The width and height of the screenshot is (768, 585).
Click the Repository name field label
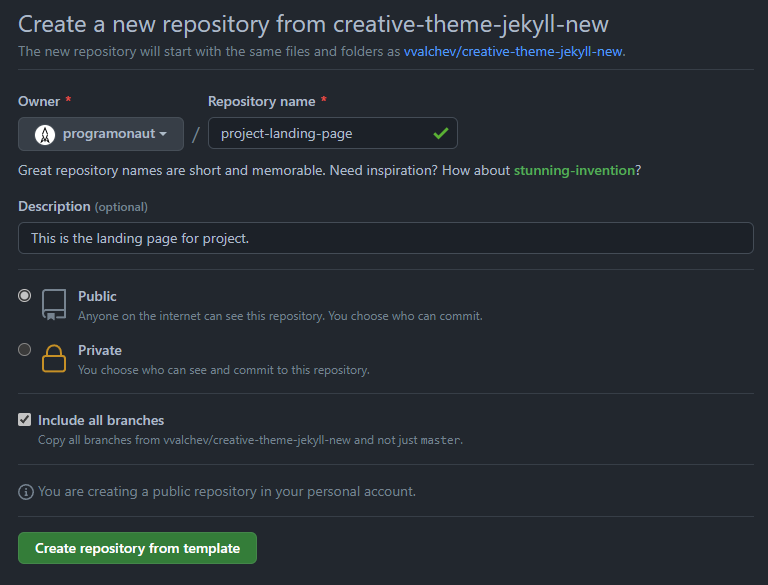click(261, 101)
